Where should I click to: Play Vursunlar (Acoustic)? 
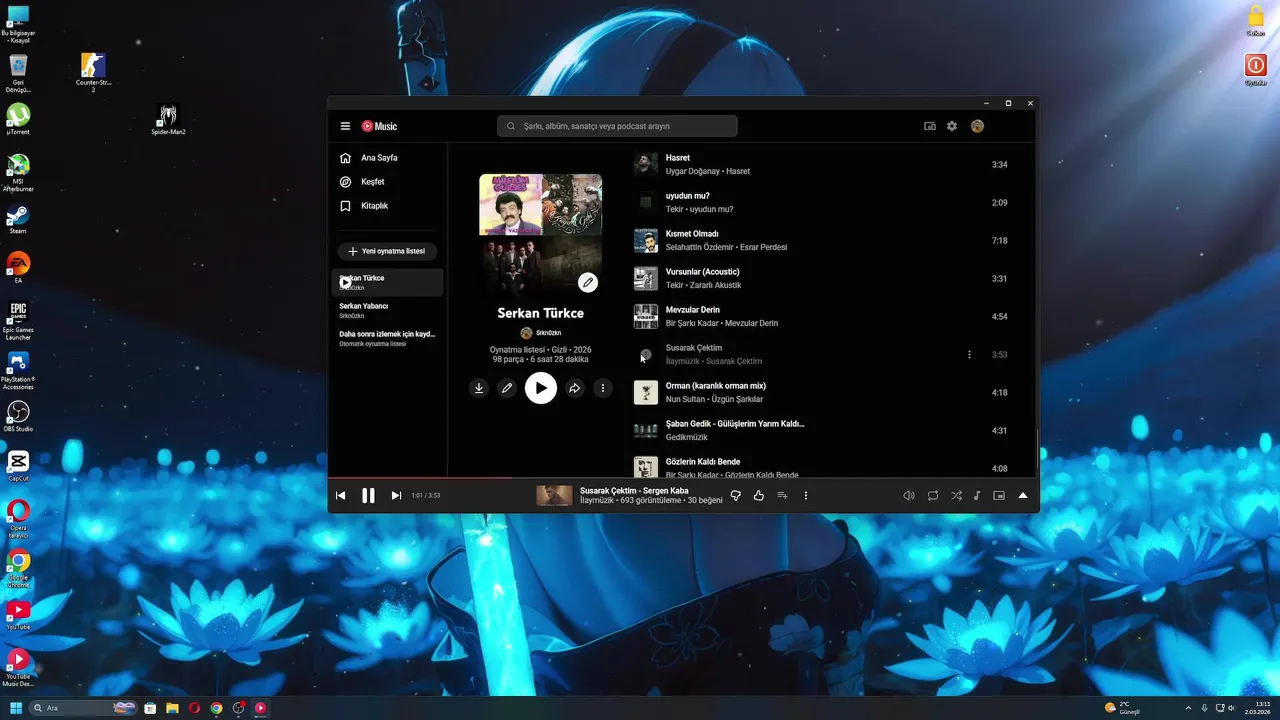tap(703, 272)
